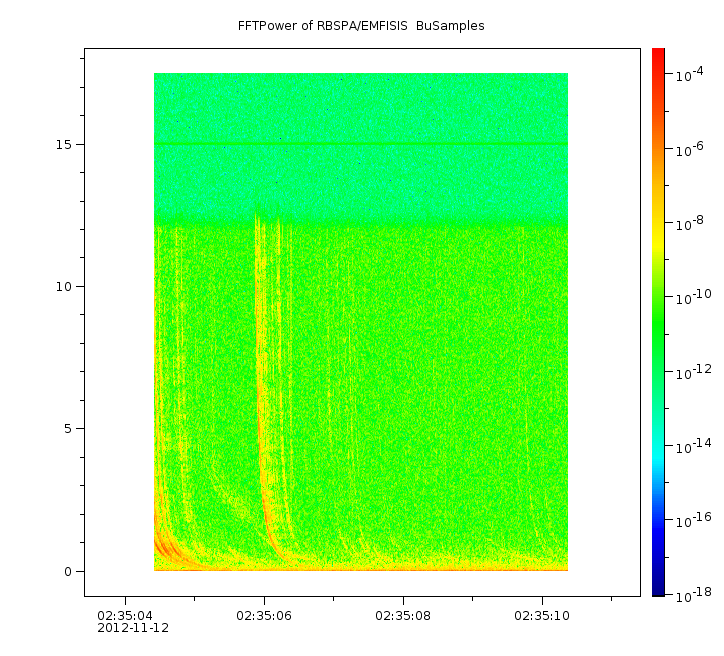
Task: Click the colorbar label 10^-14
Action: (x=694, y=445)
